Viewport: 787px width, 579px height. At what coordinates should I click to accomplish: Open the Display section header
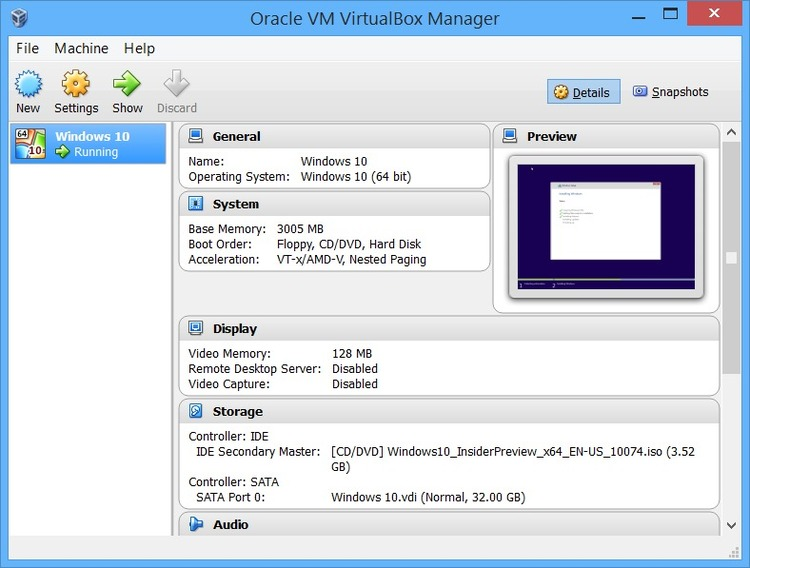449,329
